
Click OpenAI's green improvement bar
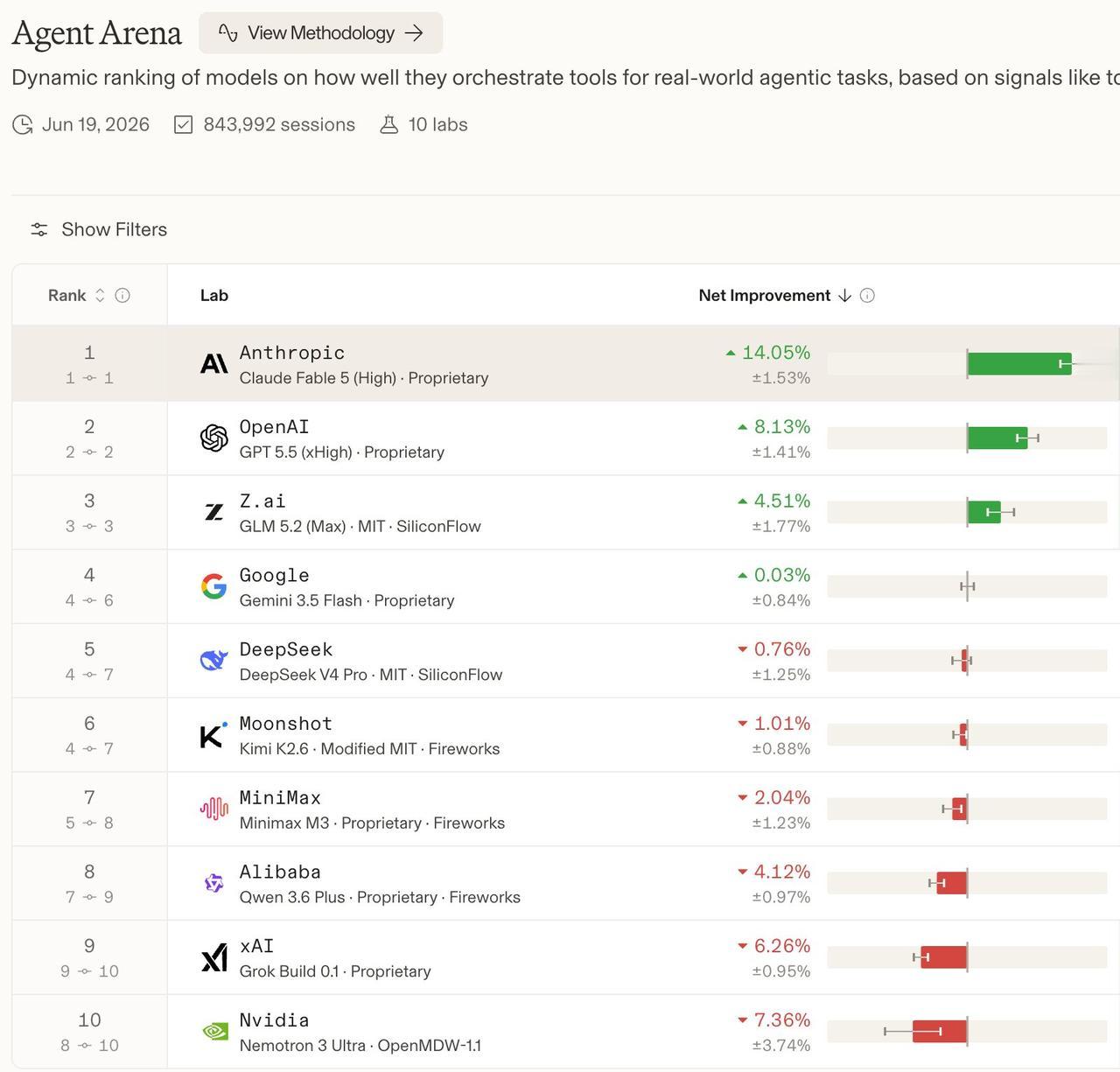coord(997,438)
